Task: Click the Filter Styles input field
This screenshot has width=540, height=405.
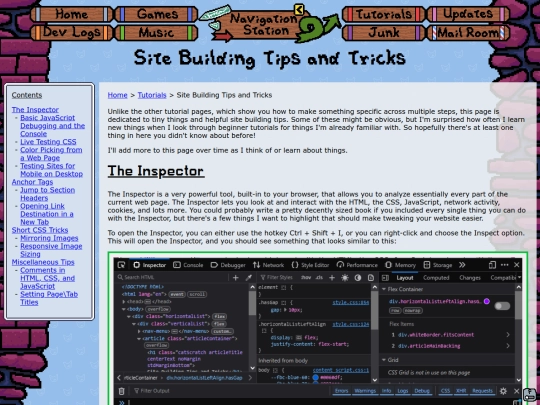Action: [x=279, y=278]
